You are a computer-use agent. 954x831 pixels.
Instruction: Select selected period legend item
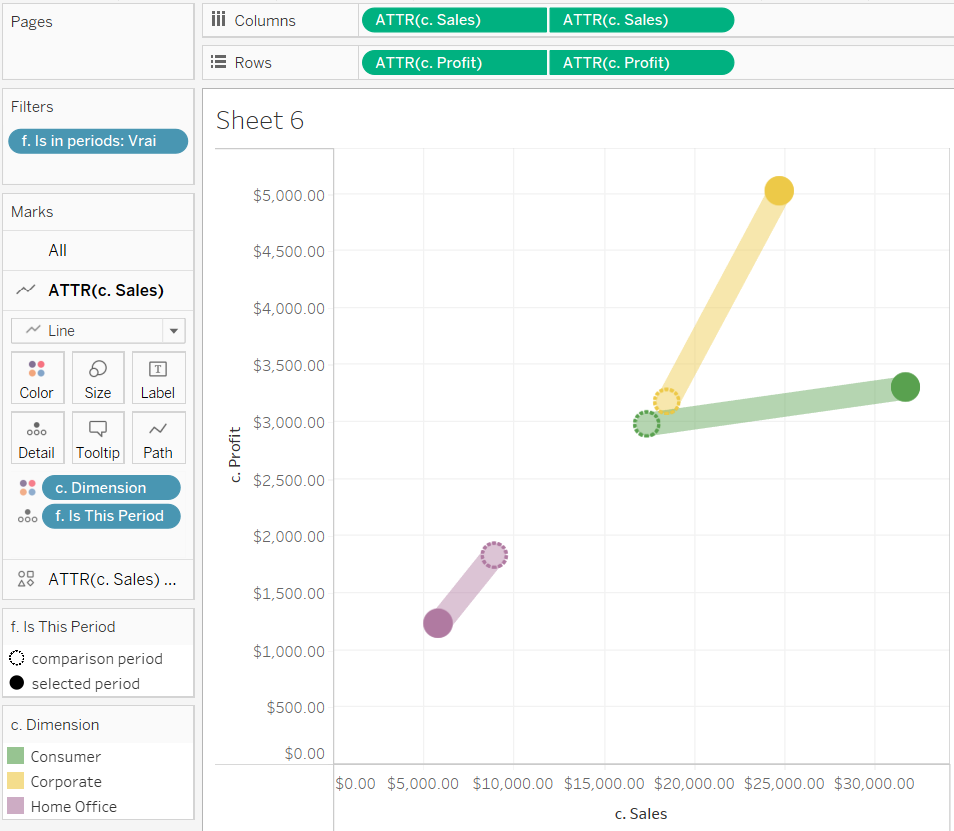tap(85, 684)
